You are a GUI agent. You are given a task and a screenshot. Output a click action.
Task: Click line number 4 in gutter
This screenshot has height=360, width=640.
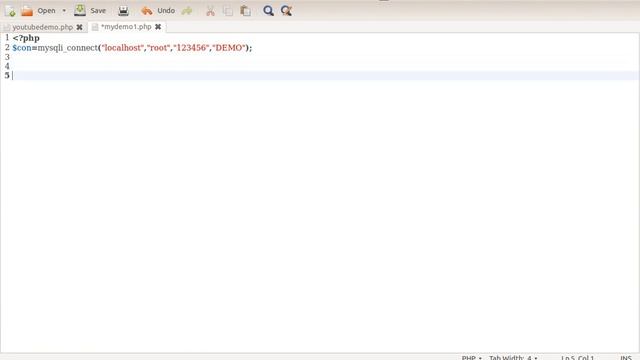pos(7,66)
